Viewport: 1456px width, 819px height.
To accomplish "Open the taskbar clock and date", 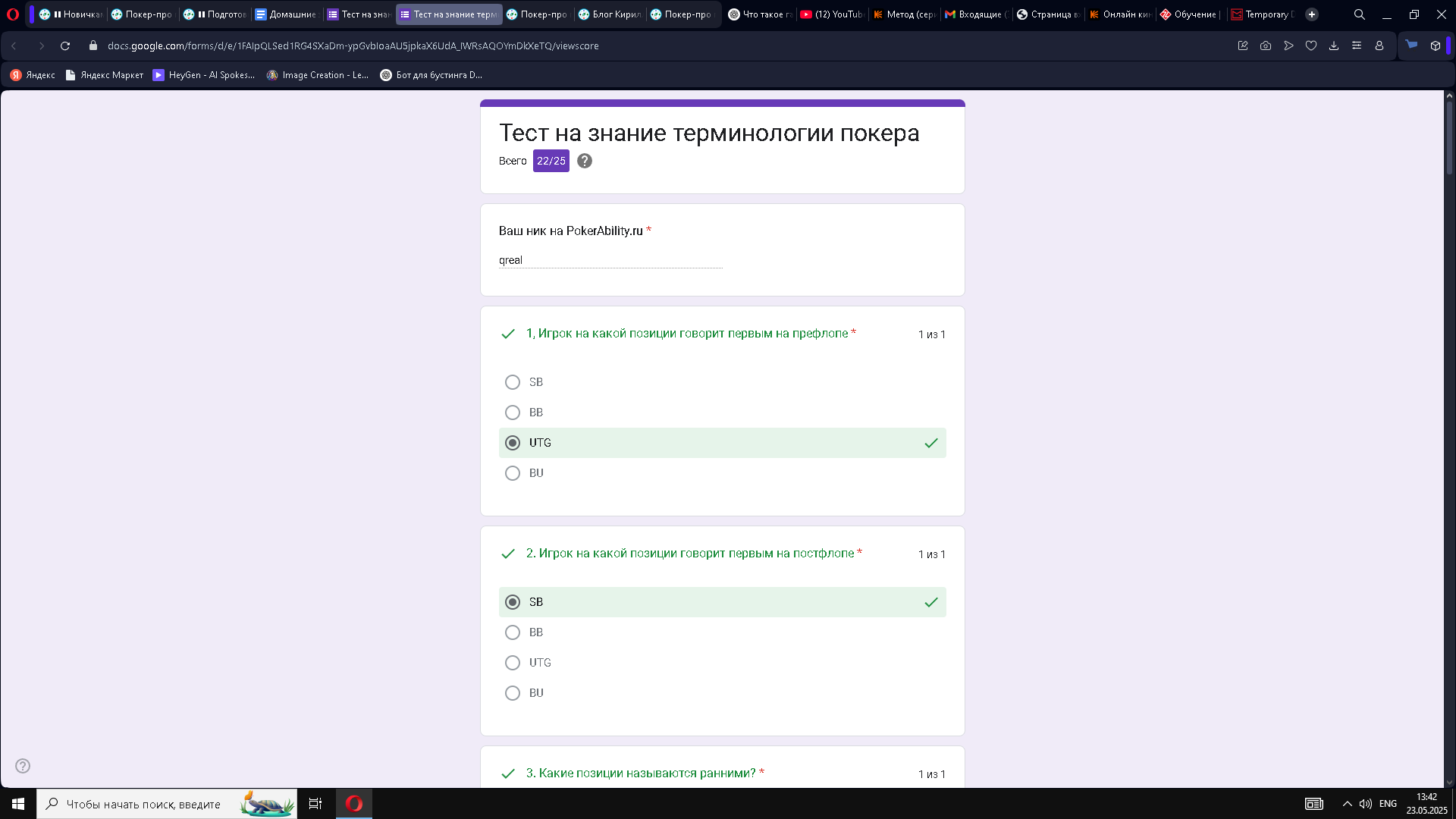I will pyautogui.click(x=1427, y=804).
